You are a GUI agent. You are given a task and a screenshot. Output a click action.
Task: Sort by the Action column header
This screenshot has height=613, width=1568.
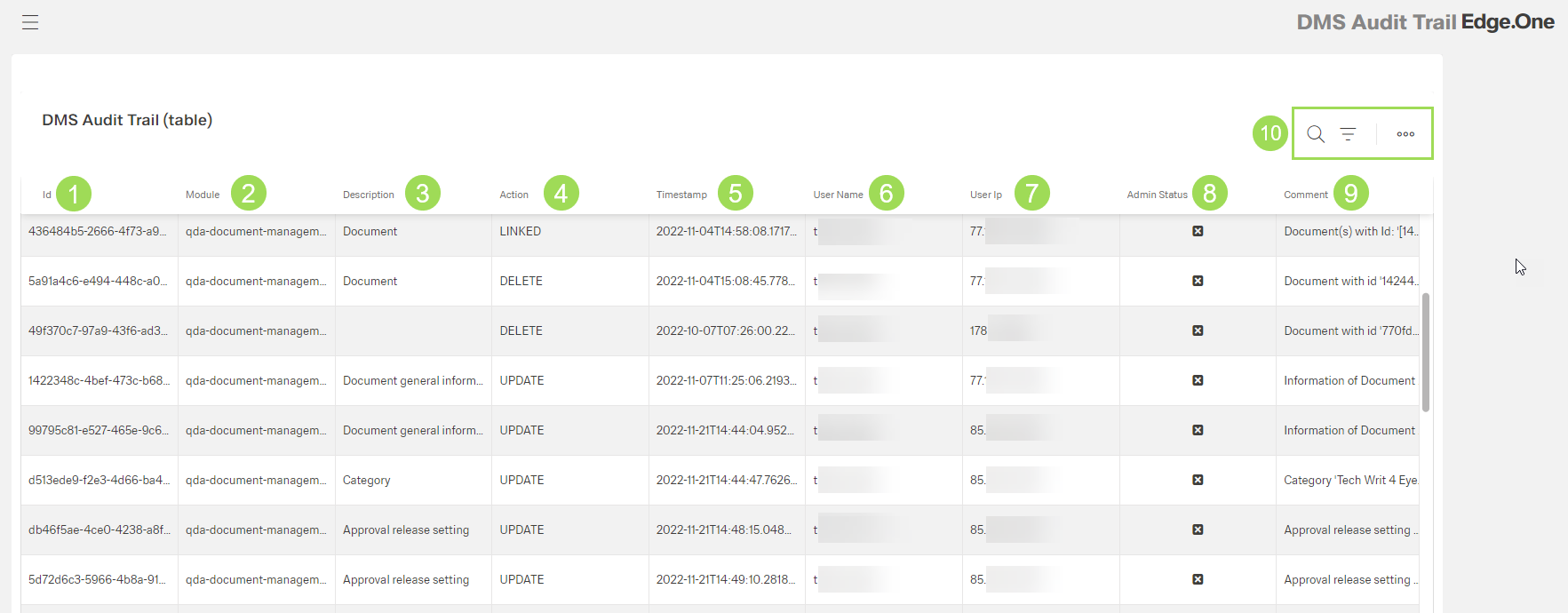pyautogui.click(x=513, y=195)
